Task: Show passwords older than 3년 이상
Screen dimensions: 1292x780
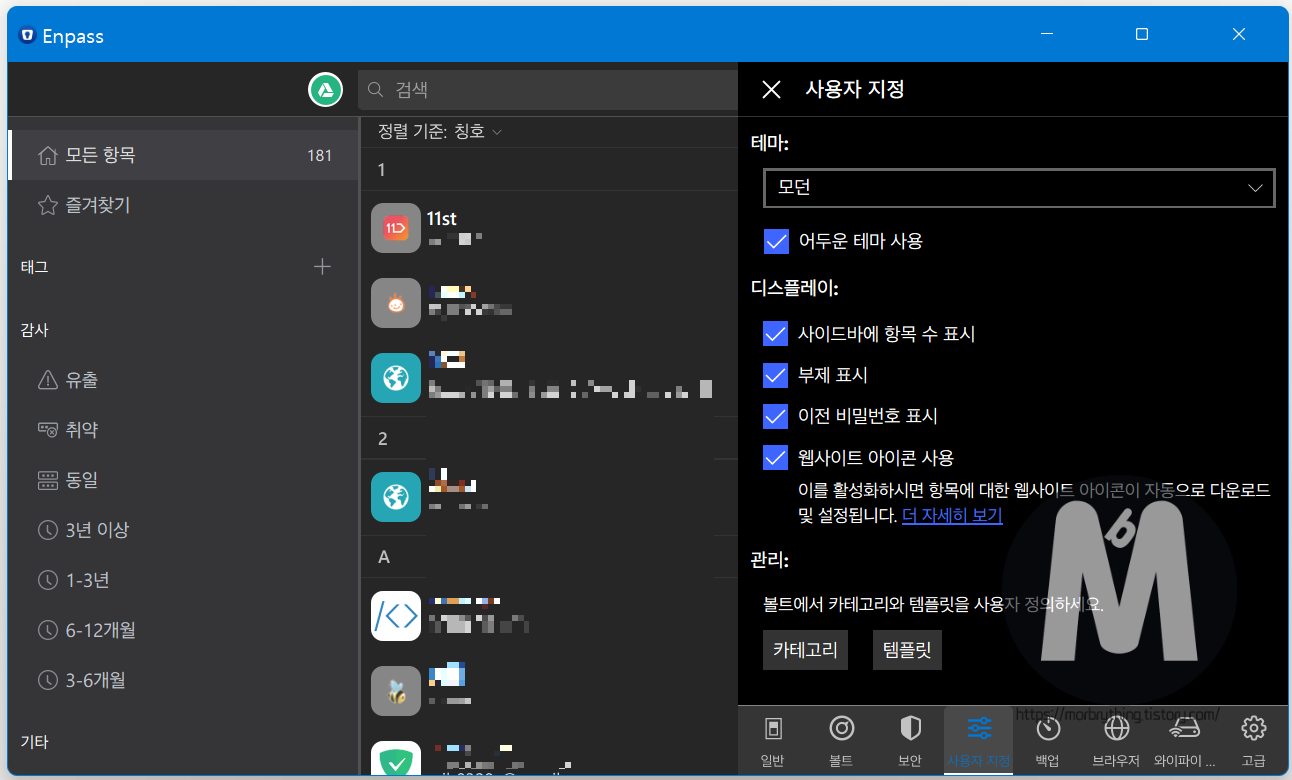Action: pos(183,530)
